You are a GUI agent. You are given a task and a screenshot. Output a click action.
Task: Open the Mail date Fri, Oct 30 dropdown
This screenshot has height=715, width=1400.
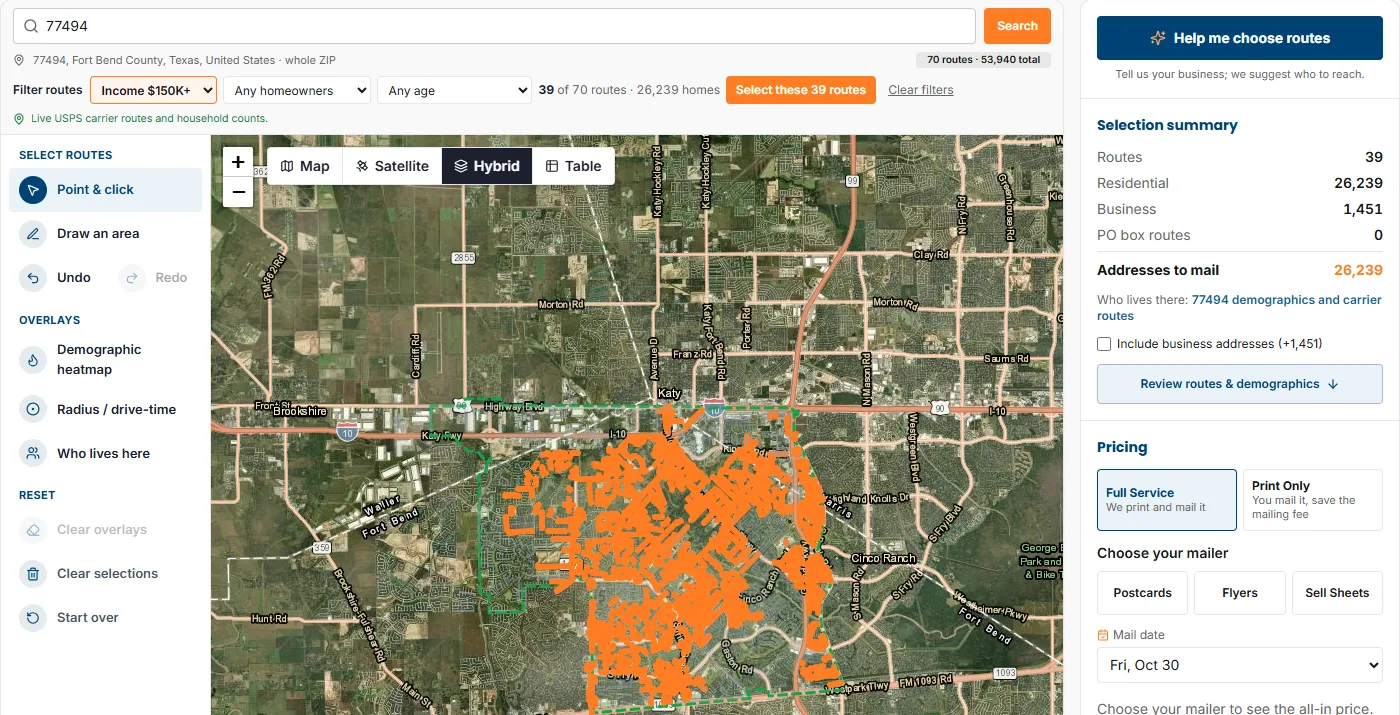(x=1240, y=665)
